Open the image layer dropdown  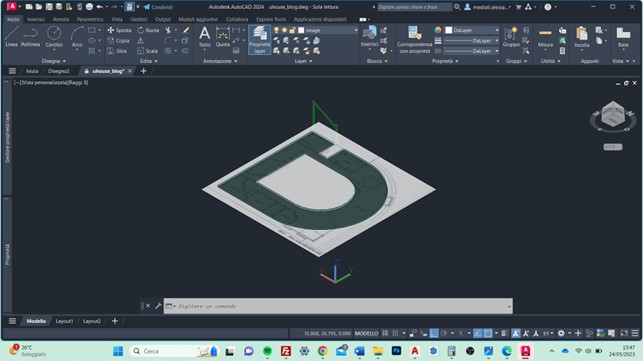tap(328, 30)
